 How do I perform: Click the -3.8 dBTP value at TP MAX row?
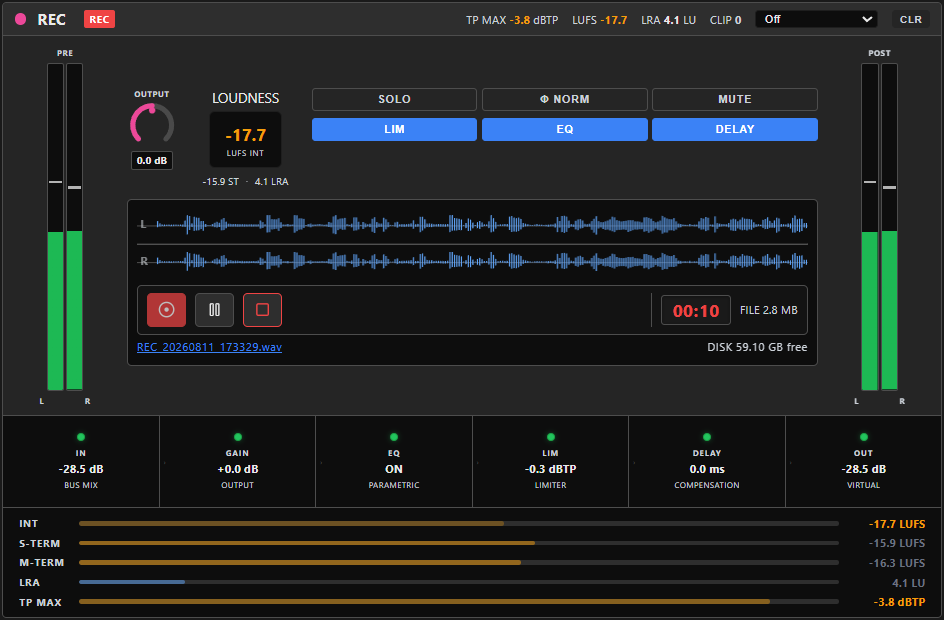[899, 602]
